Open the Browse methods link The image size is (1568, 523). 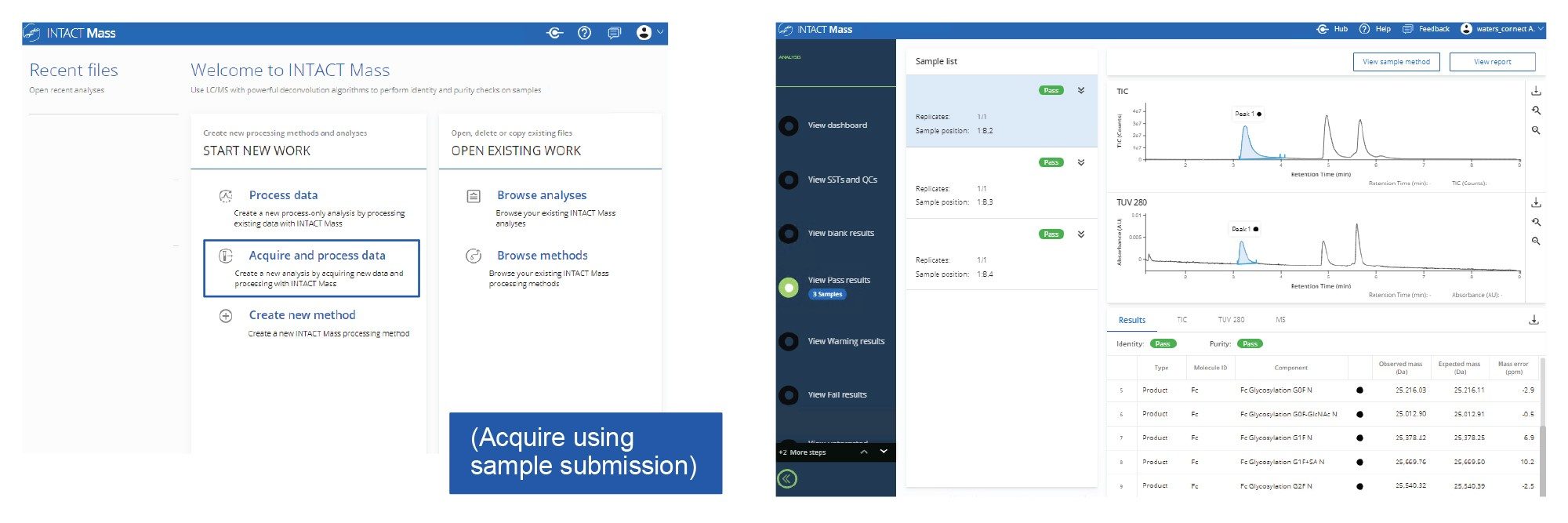tap(542, 256)
